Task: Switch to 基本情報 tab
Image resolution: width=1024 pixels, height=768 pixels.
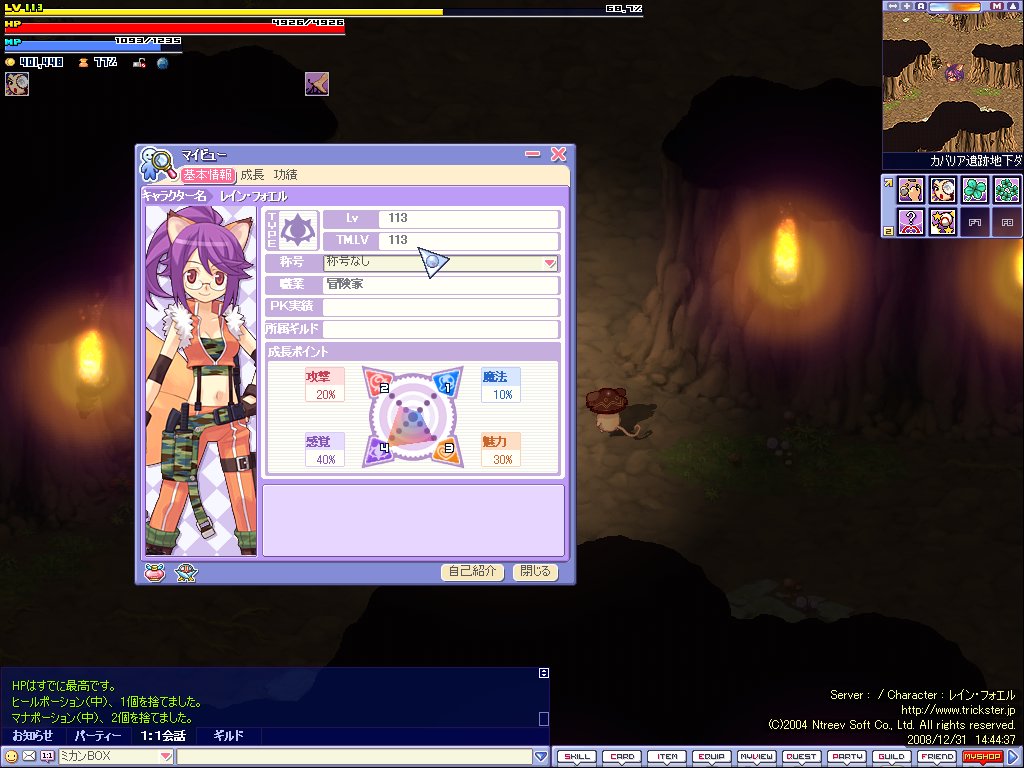Action: (207, 175)
